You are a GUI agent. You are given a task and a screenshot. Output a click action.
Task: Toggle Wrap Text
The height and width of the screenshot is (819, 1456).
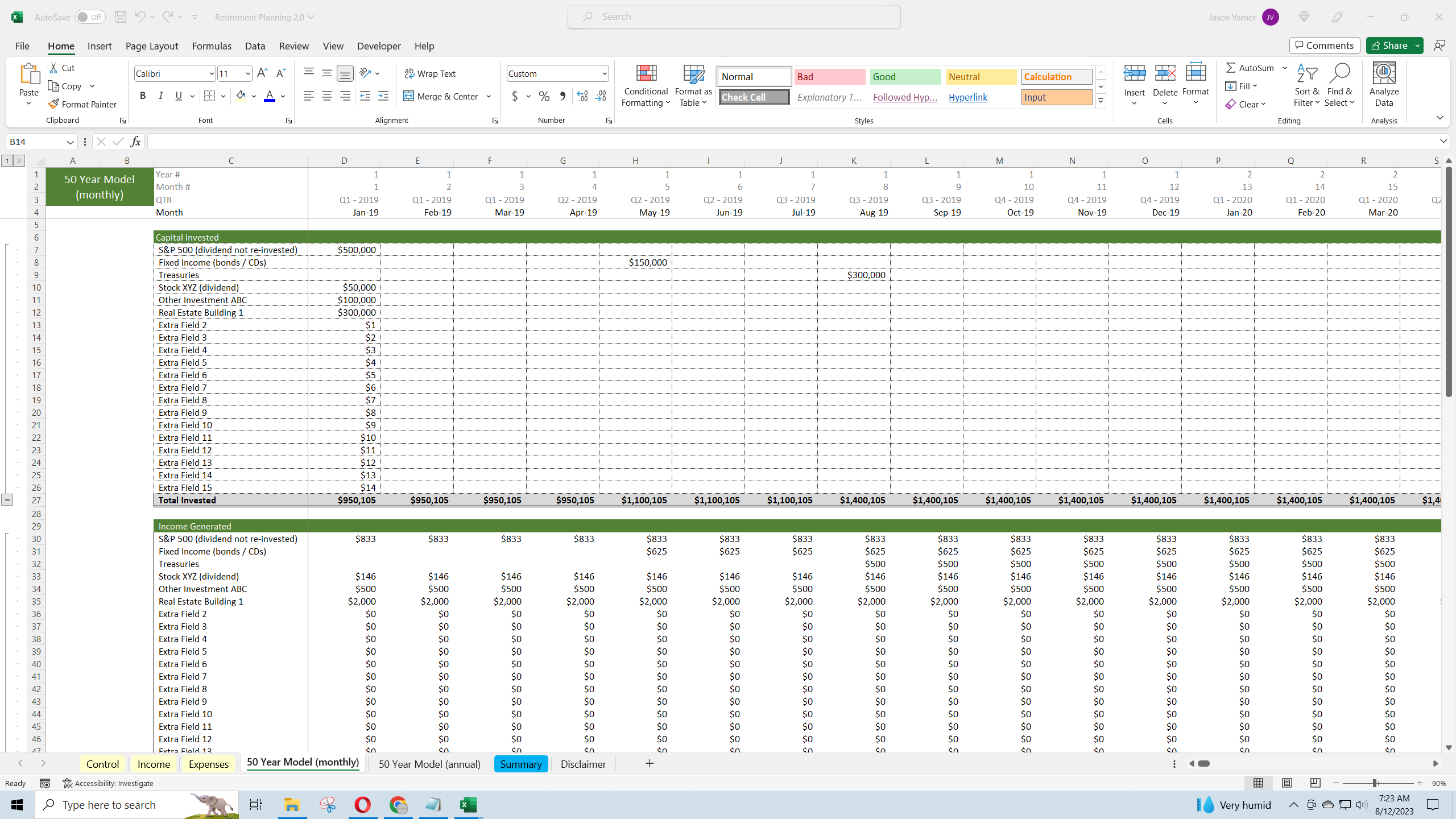coord(430,73)
